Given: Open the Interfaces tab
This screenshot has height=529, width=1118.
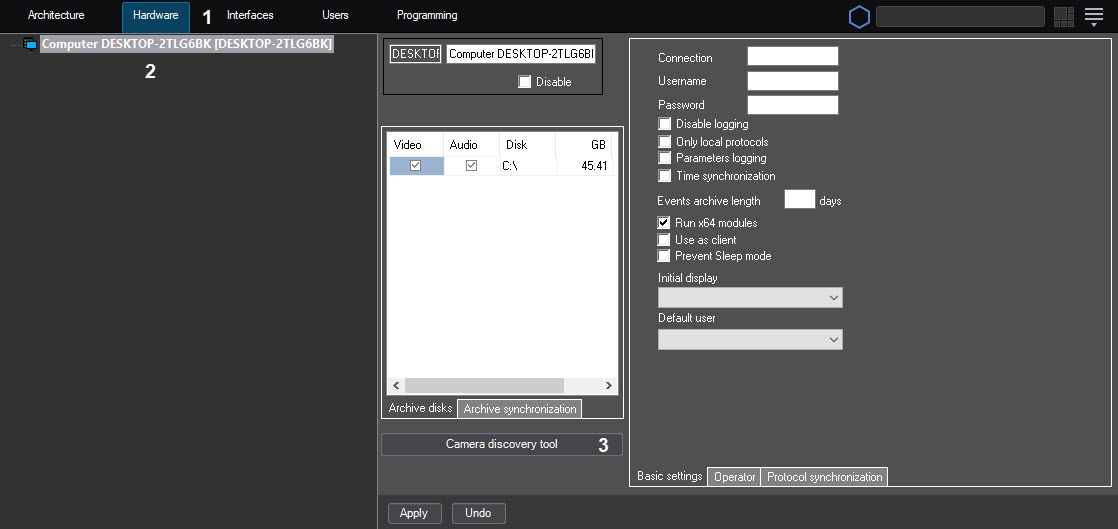Looking at the screenshot, I should tap(250, 15).
